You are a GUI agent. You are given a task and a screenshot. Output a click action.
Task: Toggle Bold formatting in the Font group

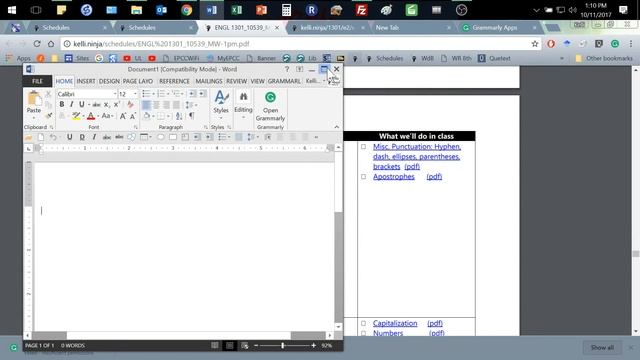tap(62, 104)
